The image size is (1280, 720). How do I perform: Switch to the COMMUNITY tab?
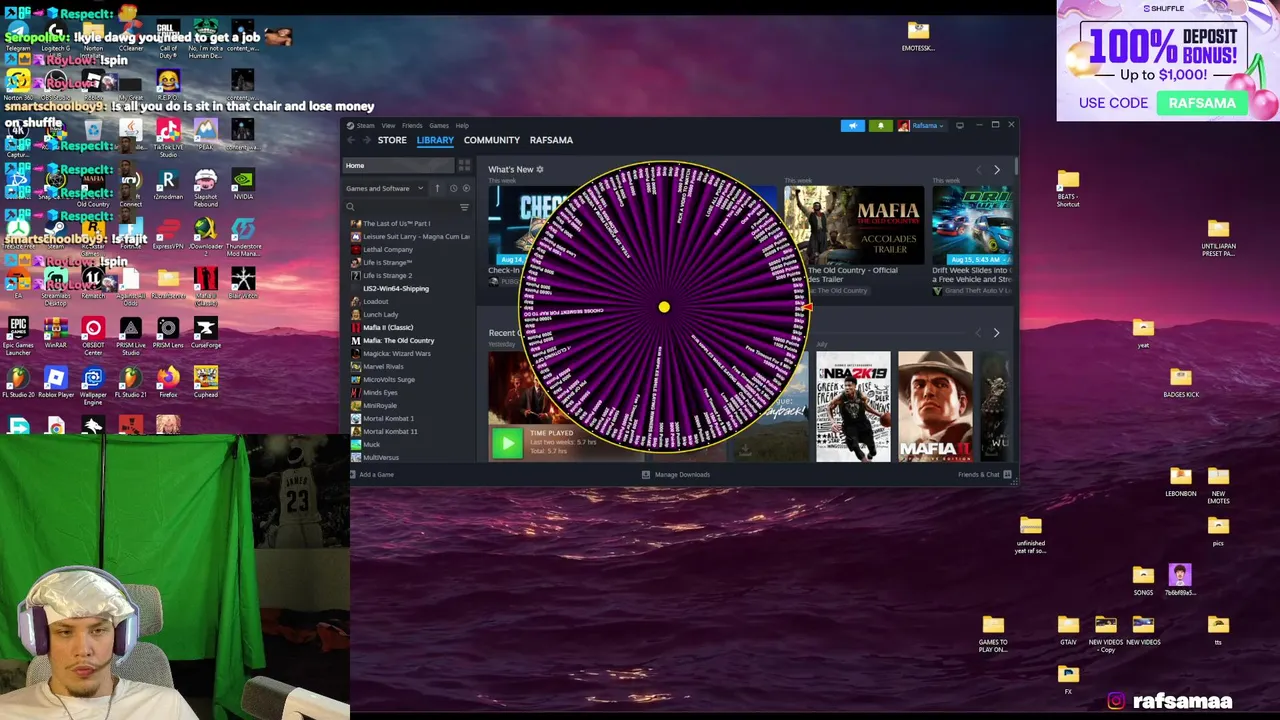click(492, 140)
